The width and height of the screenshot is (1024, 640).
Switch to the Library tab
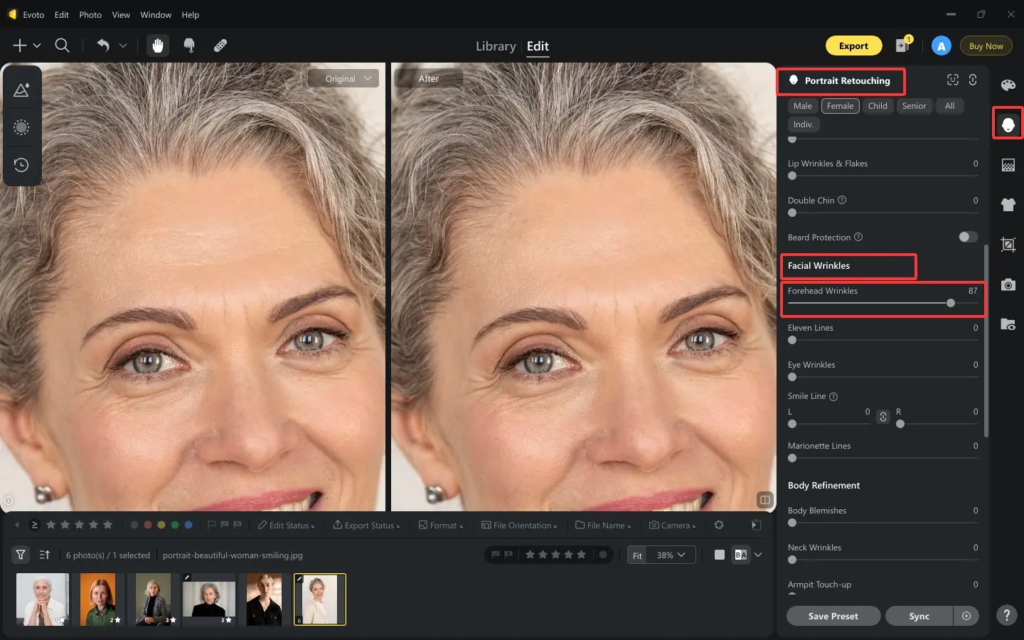[x=495, y=46]
